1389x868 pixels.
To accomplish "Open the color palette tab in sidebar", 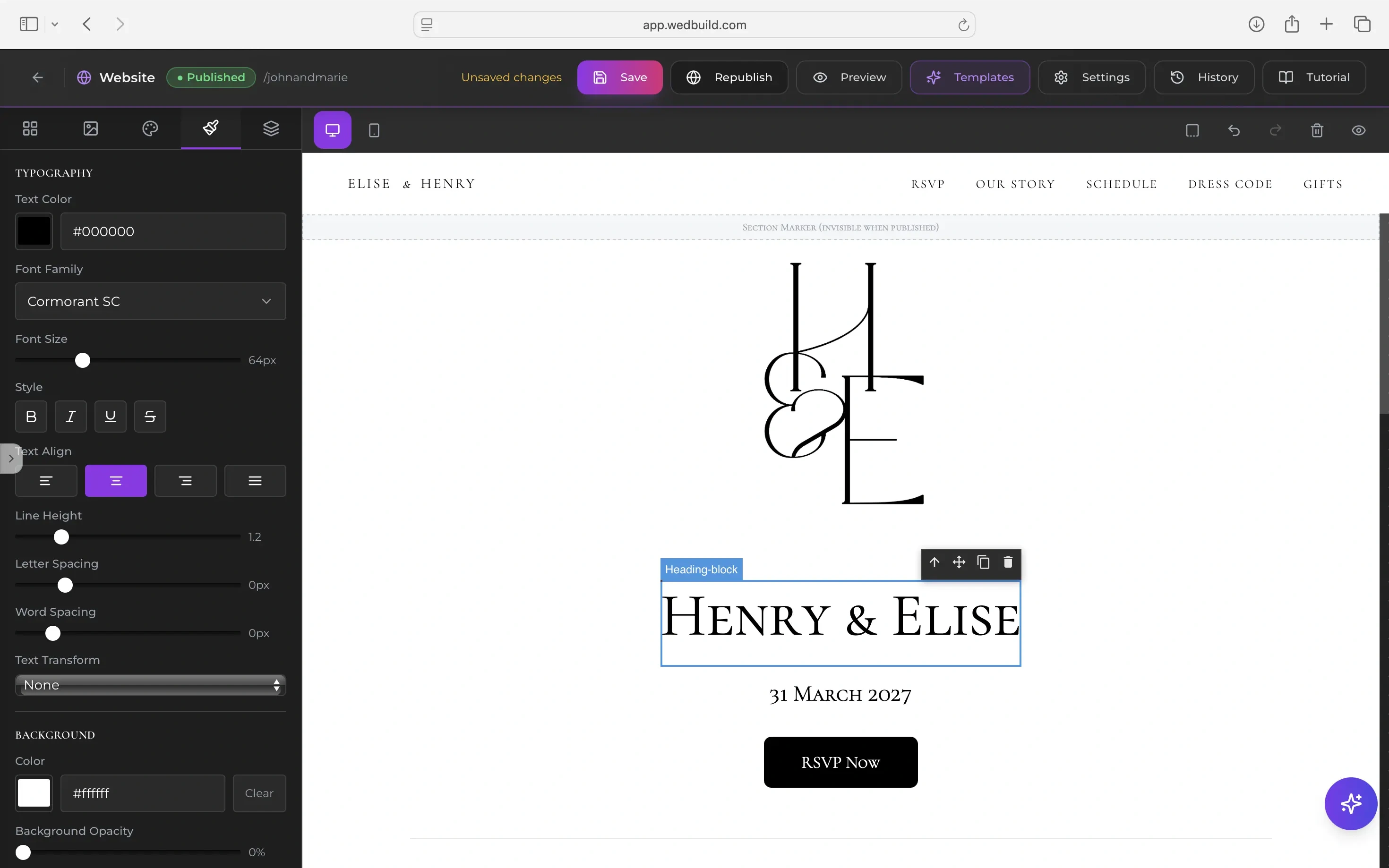I will 150,128.
